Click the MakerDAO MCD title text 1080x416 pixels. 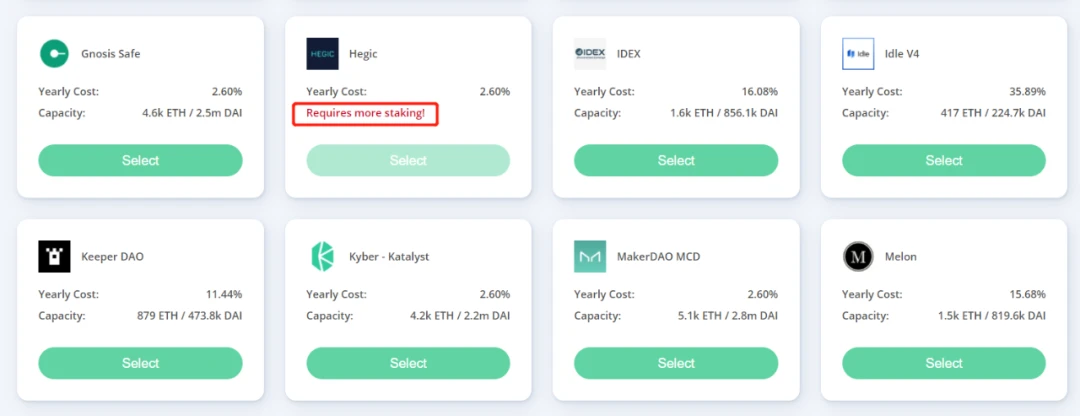point(658,257)
